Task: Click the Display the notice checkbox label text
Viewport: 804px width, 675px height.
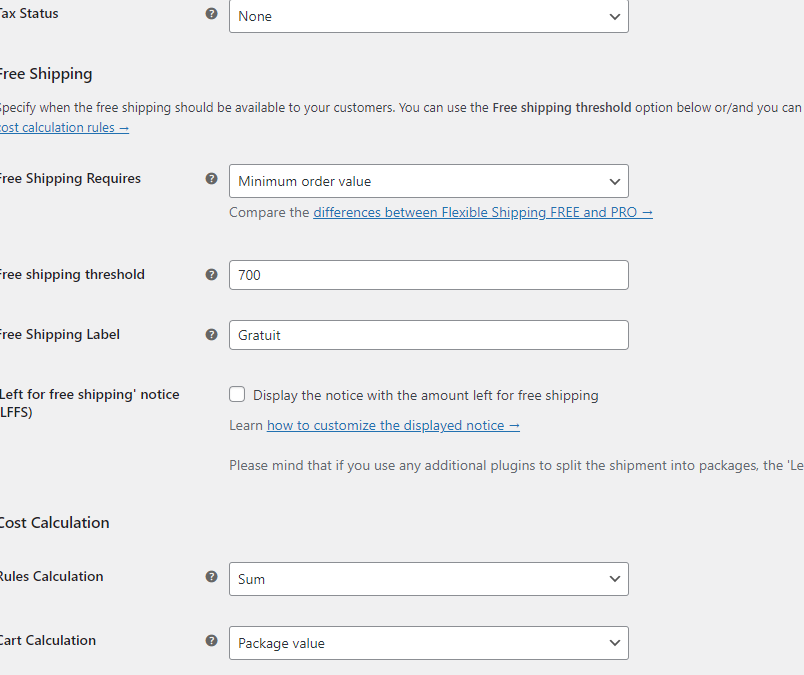Action: (425, 395)
